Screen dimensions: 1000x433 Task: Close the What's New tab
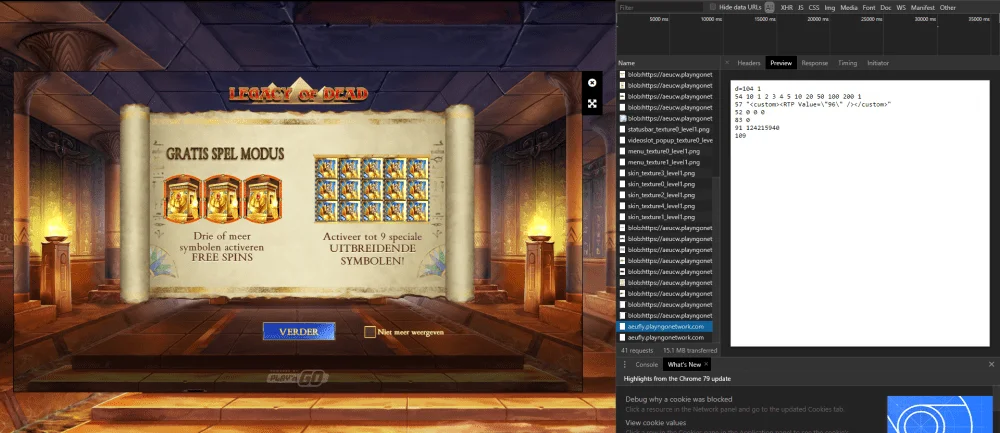click(x=706, y=365)
